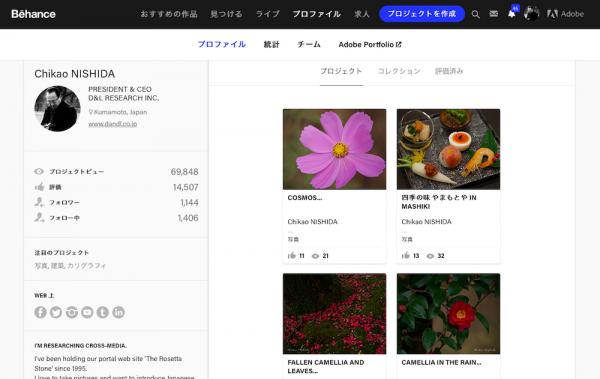The image size is (600, 379).
Task: Open the fallen camellia petals thumbnail
Action: click(334, 314)
